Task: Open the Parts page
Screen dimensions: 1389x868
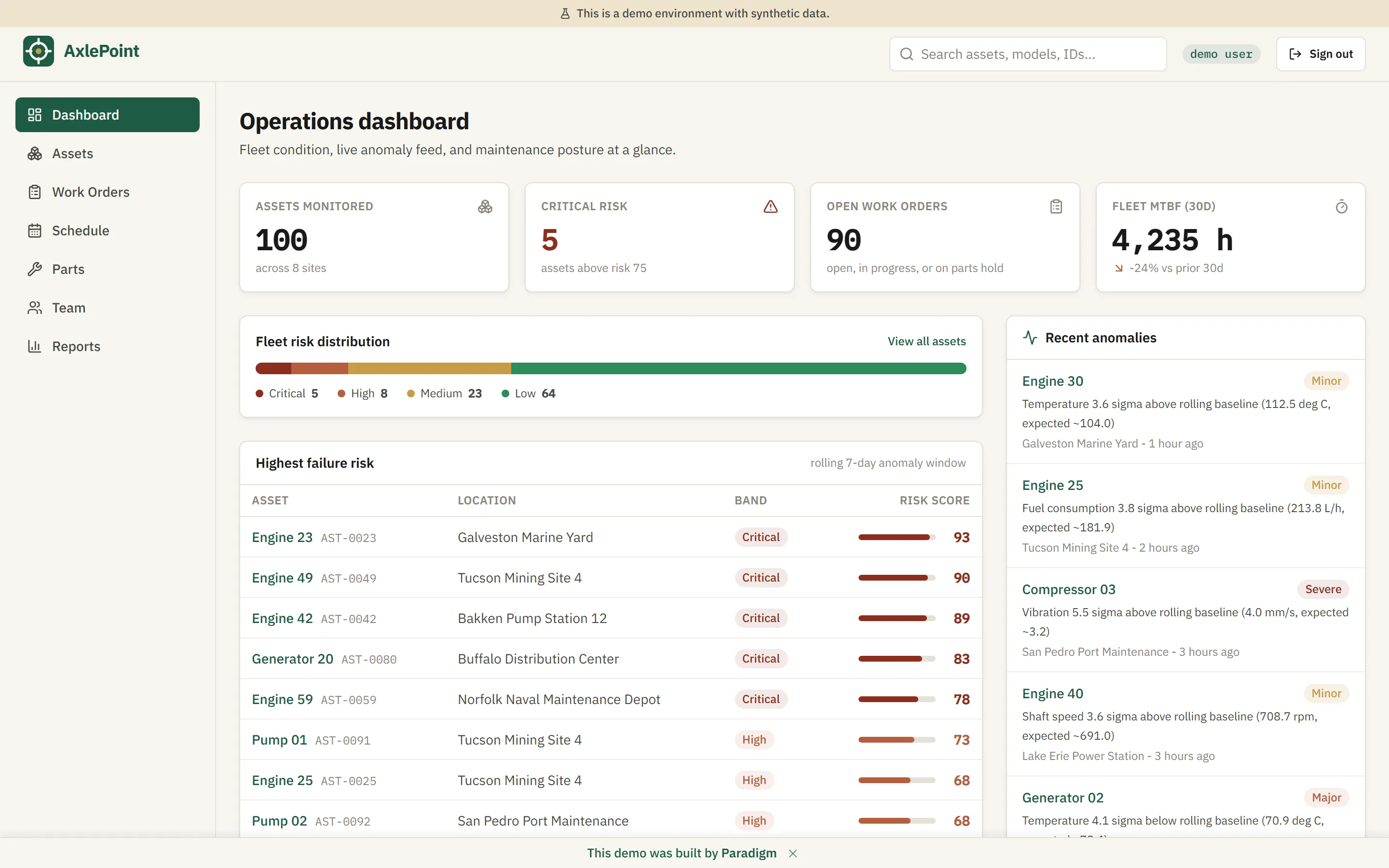Action: coord(108,269)
